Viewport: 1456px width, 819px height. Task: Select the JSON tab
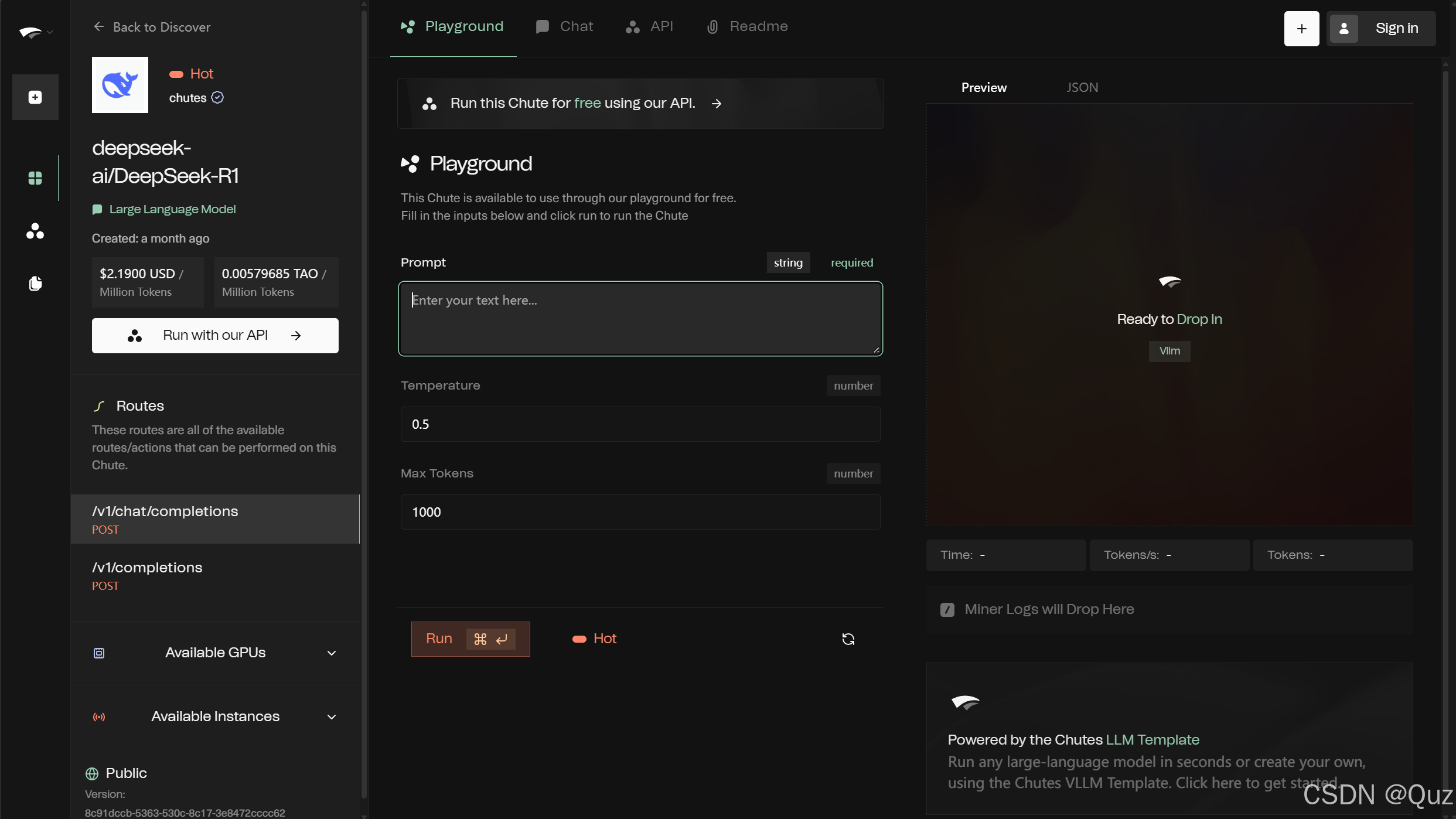pyautogui.click(x=1082, y=88)
